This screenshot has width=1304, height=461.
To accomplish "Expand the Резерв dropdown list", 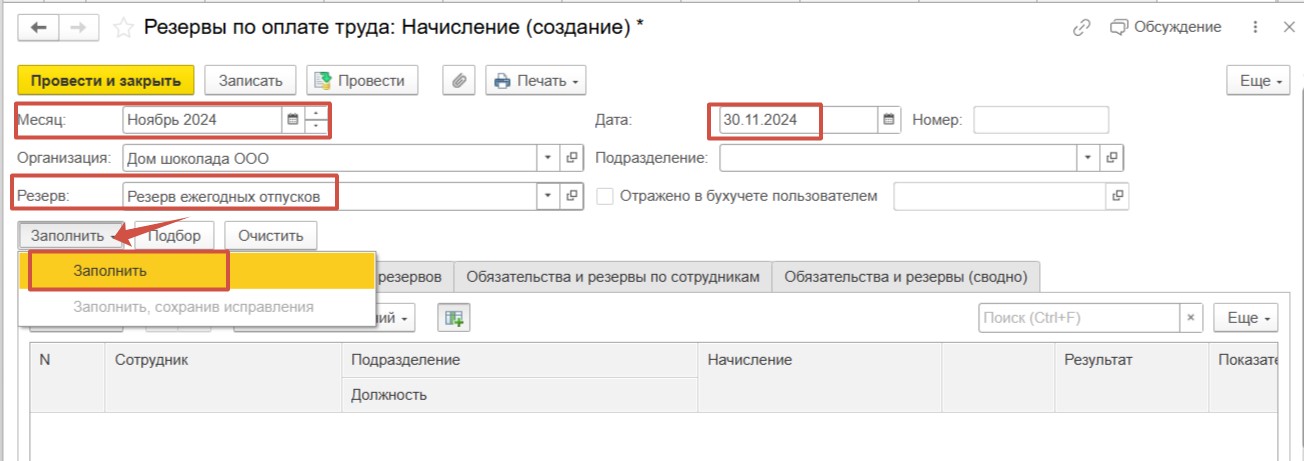I will point(547,196).
